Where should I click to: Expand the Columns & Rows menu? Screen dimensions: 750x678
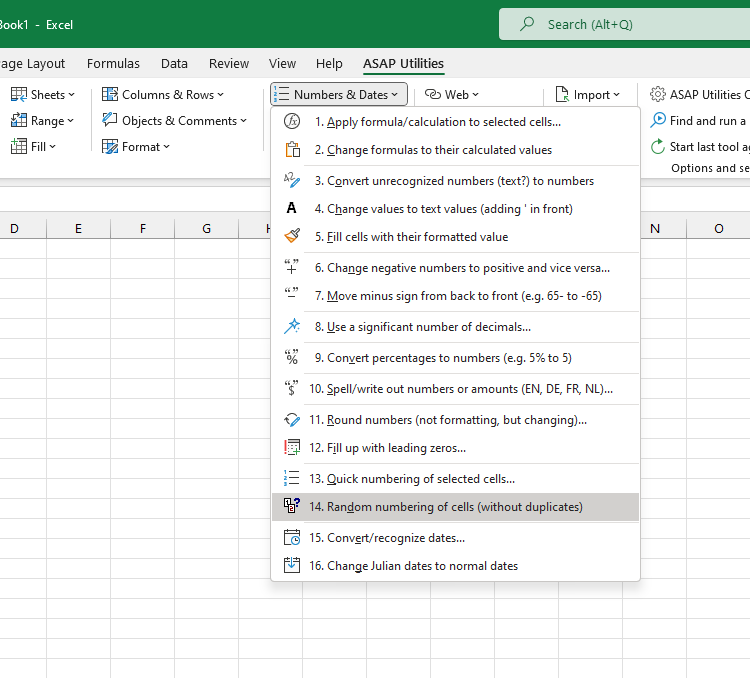tap(163, 94)
